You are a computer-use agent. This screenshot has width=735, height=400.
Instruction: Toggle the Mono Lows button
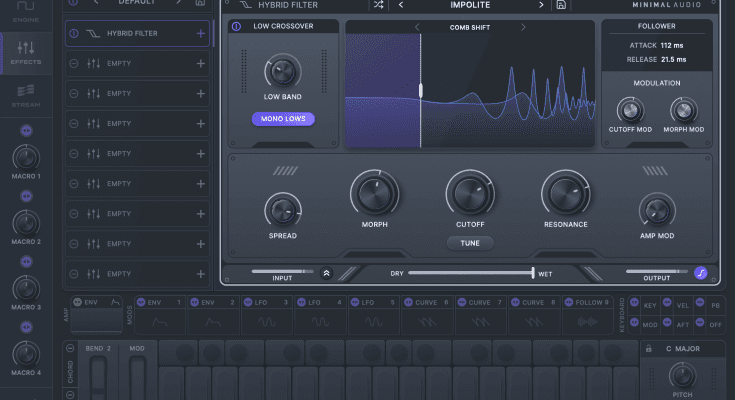(282, 119)
